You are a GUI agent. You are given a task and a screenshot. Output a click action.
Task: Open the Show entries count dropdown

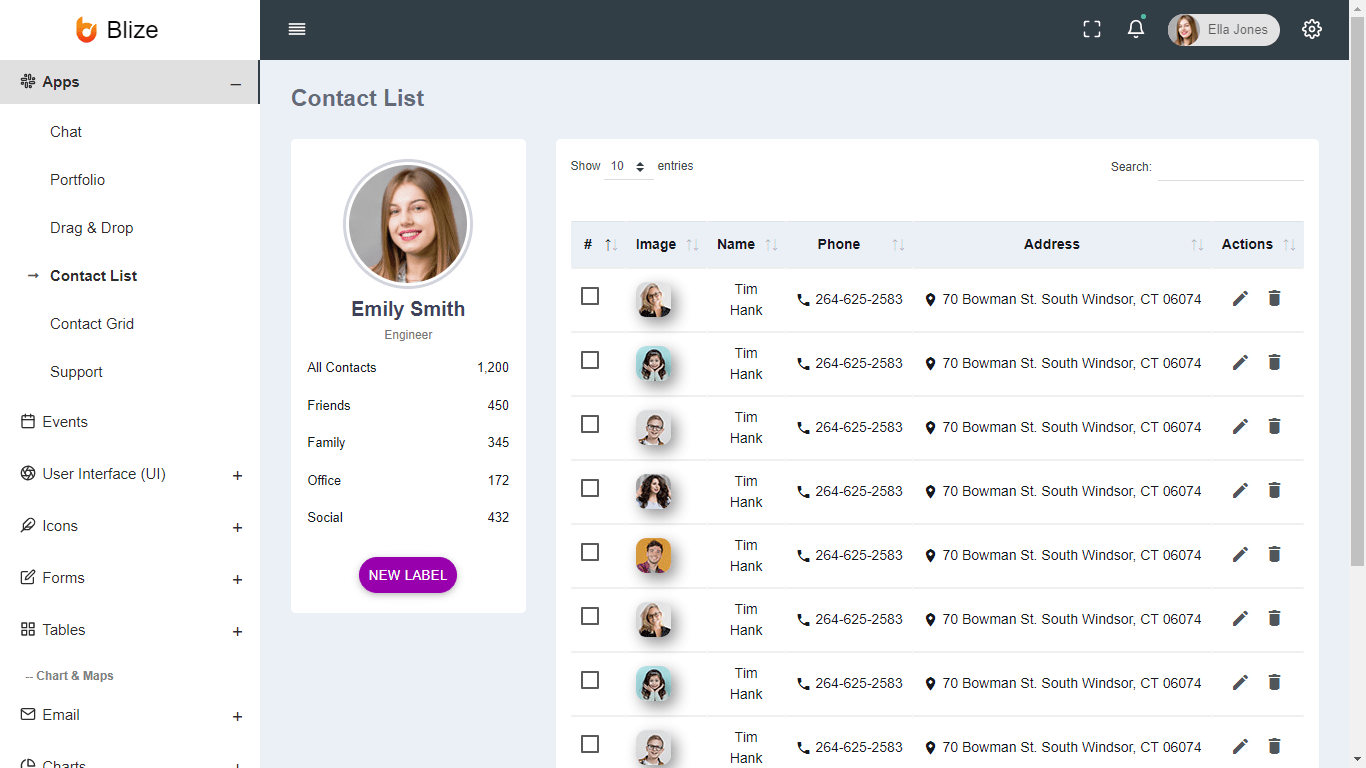pyautogui.click(x=629, y=167)
